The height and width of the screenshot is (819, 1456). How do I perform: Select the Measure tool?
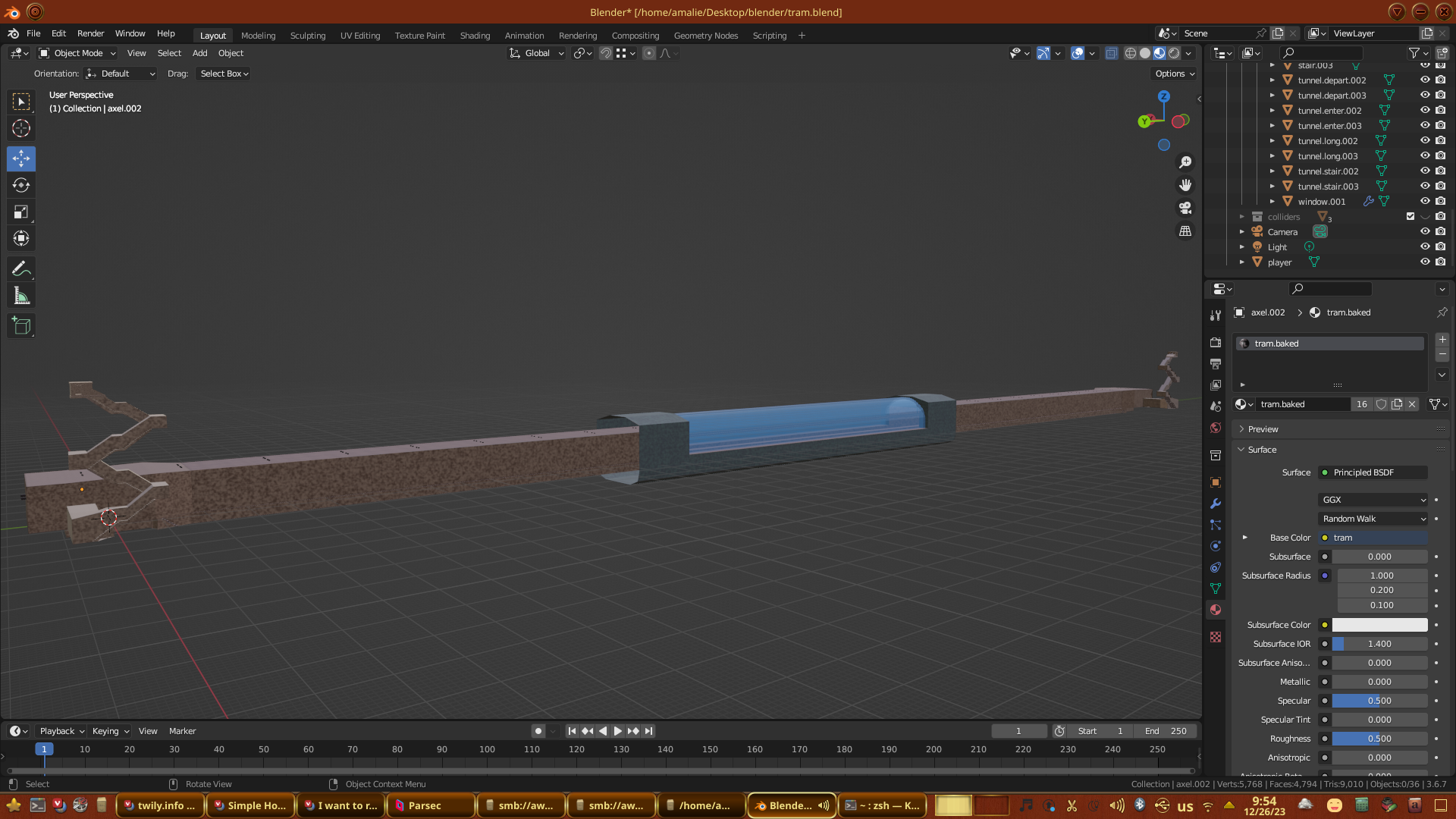click(x=21, y=297)
